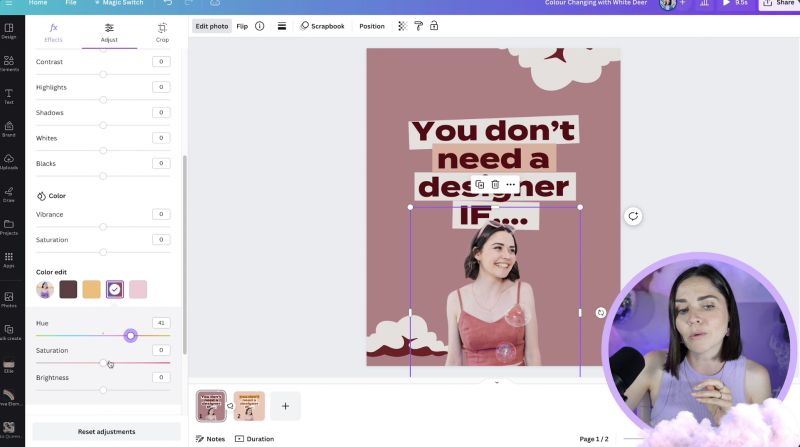Delete selected element with trash icon

[x=495, y=184]
